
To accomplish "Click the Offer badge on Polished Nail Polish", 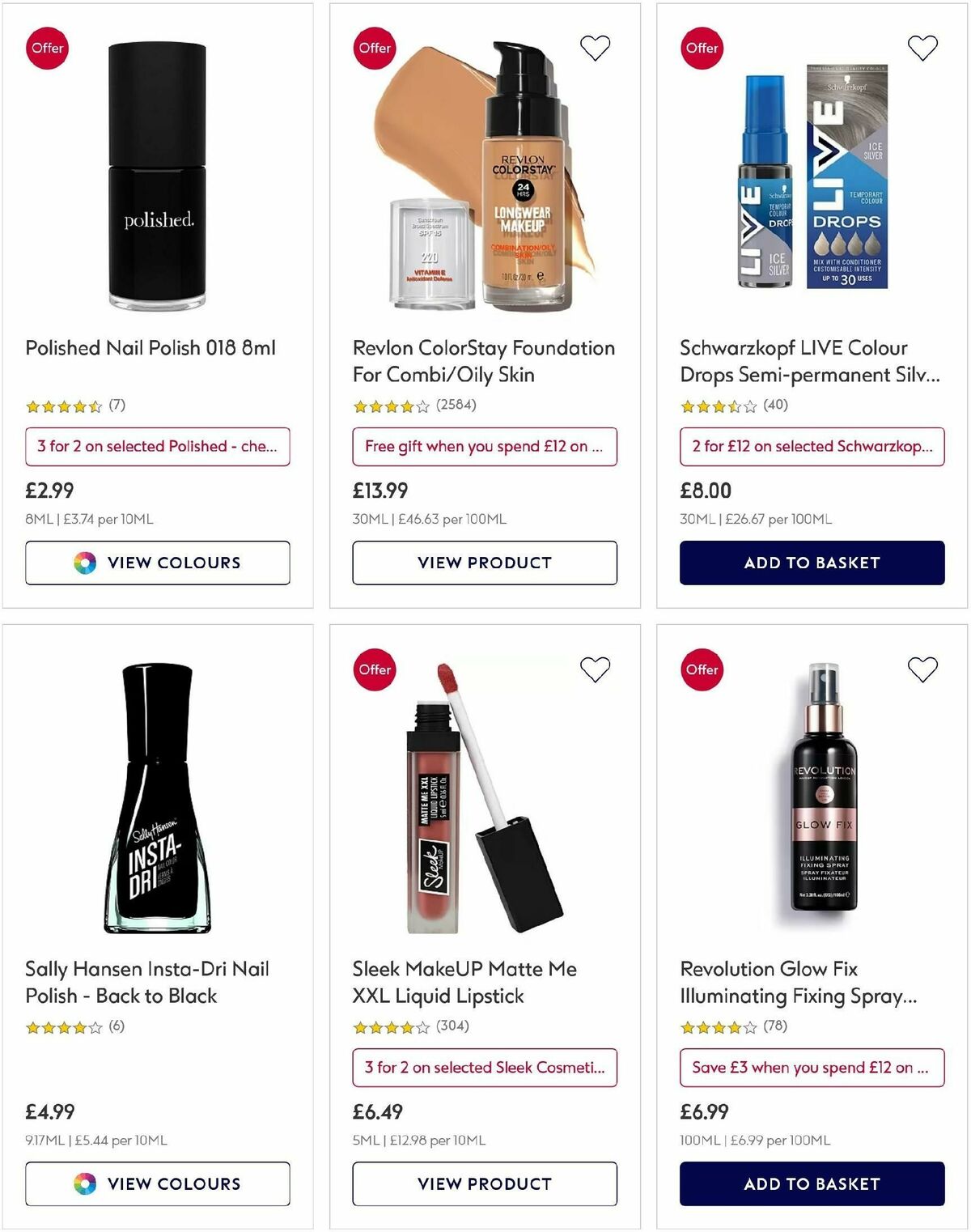I will point(47,48).
